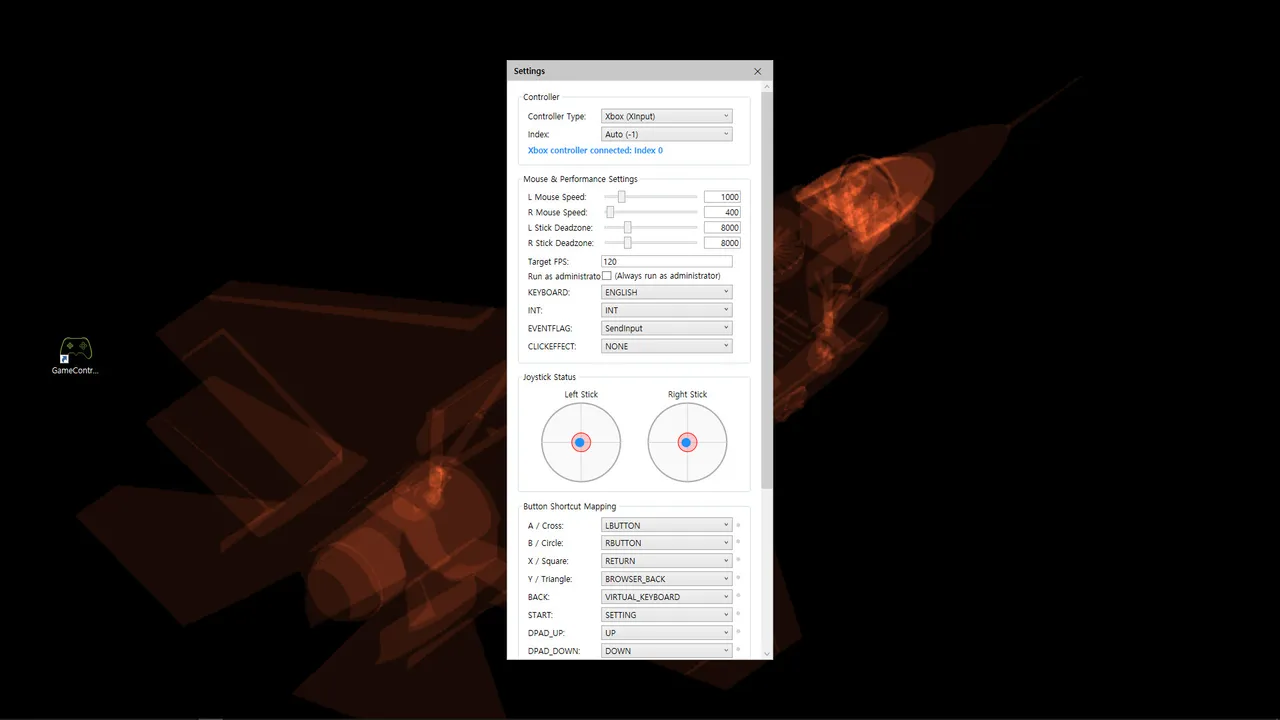Expand the BACK dropdown showing VIRTUAL_KEYBOARD
The image size is (1280, 720).
[666, 597]
